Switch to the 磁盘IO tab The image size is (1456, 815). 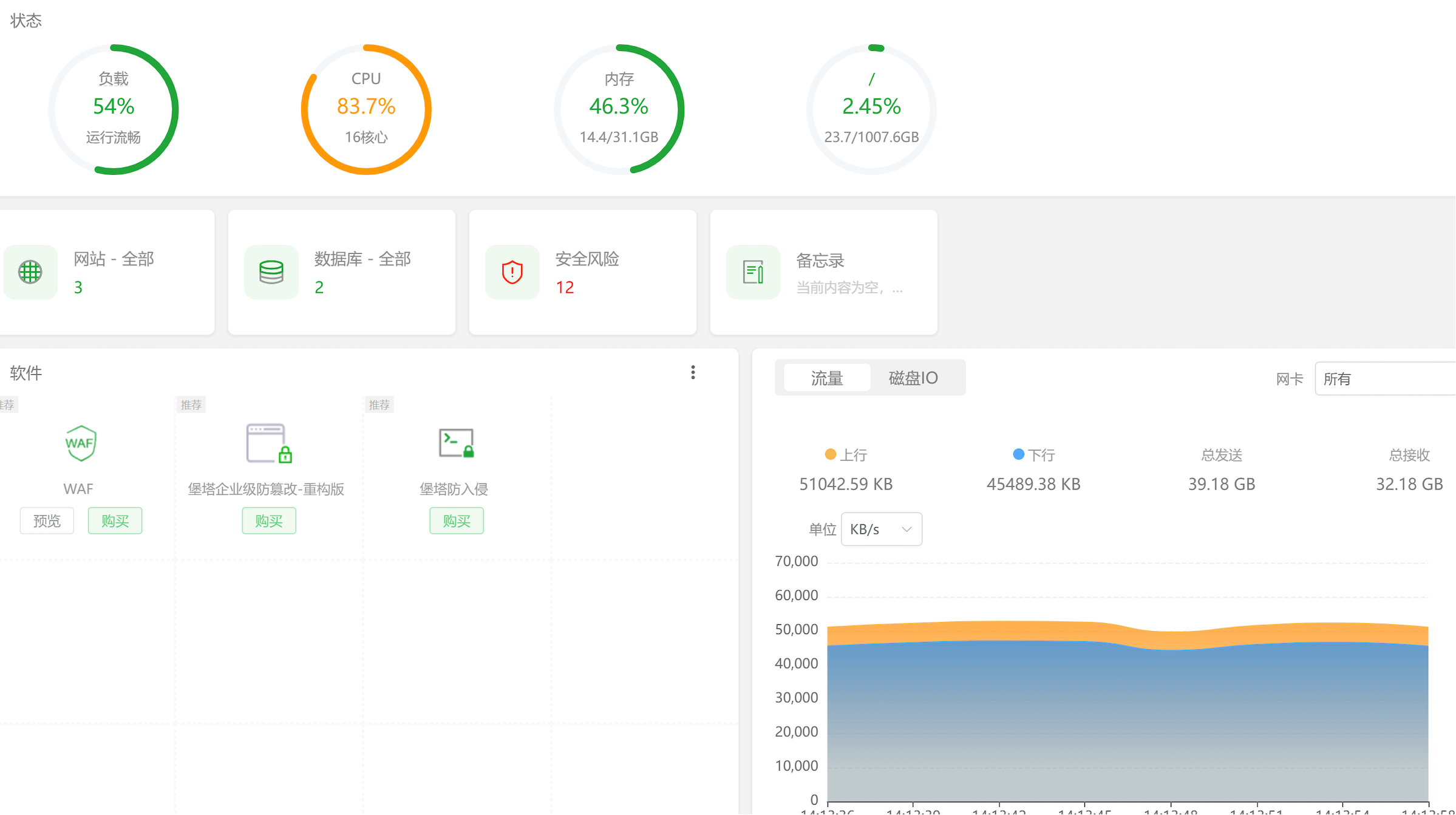click(x=913, y=378)
